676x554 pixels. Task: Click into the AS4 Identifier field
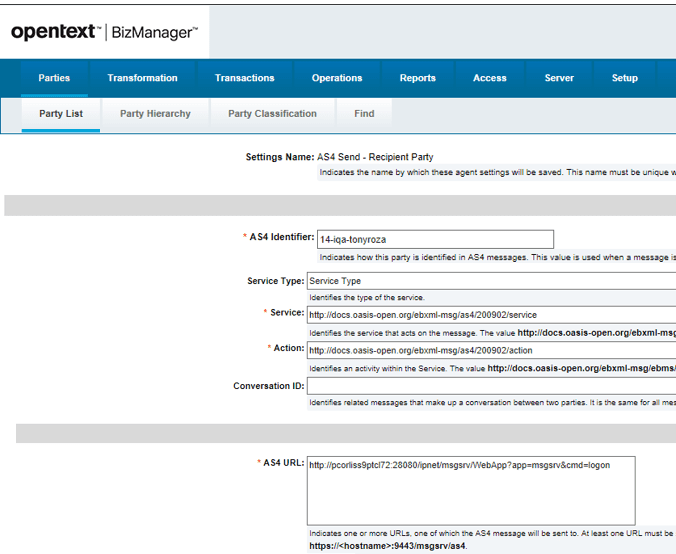tap(434, 239)
